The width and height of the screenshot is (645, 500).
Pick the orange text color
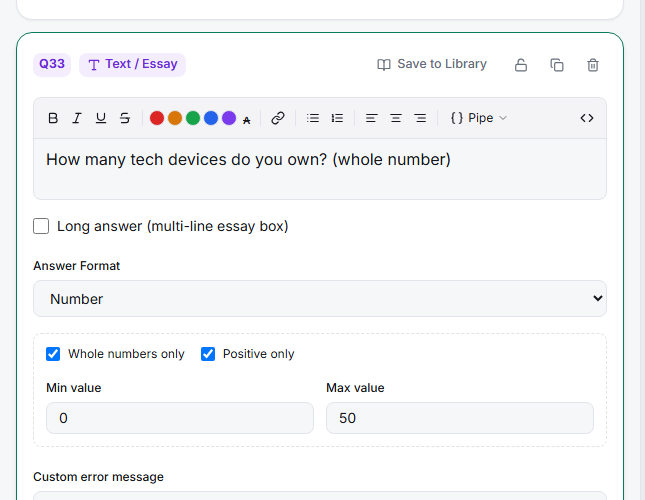[x=175, y=118]
